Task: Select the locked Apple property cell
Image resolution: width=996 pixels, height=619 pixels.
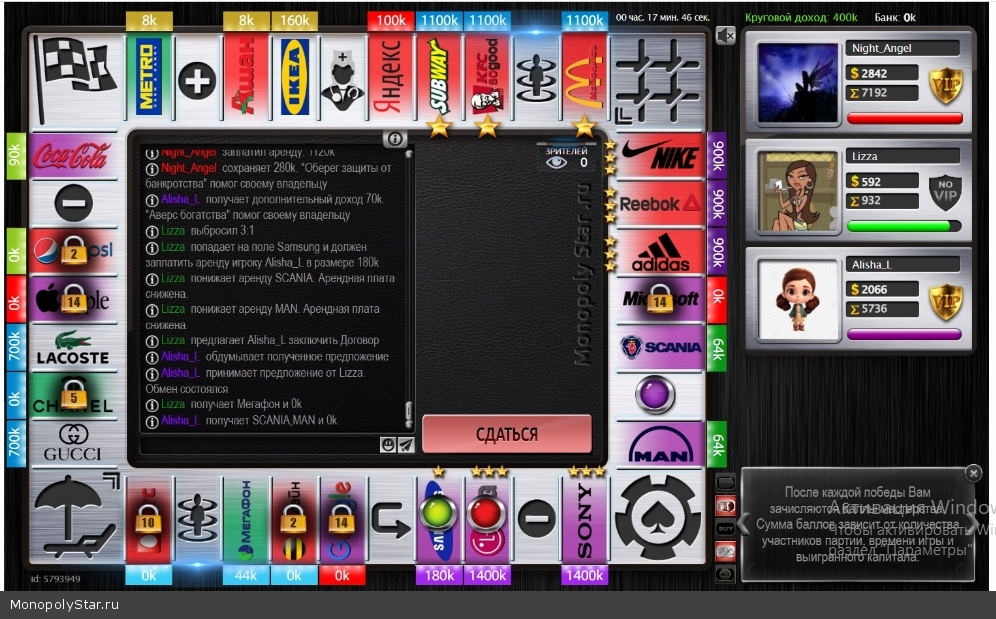Action: pos(73,299)
